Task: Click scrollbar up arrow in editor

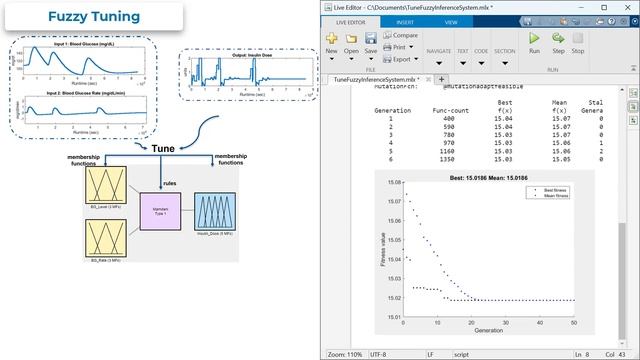Action: 622,89
